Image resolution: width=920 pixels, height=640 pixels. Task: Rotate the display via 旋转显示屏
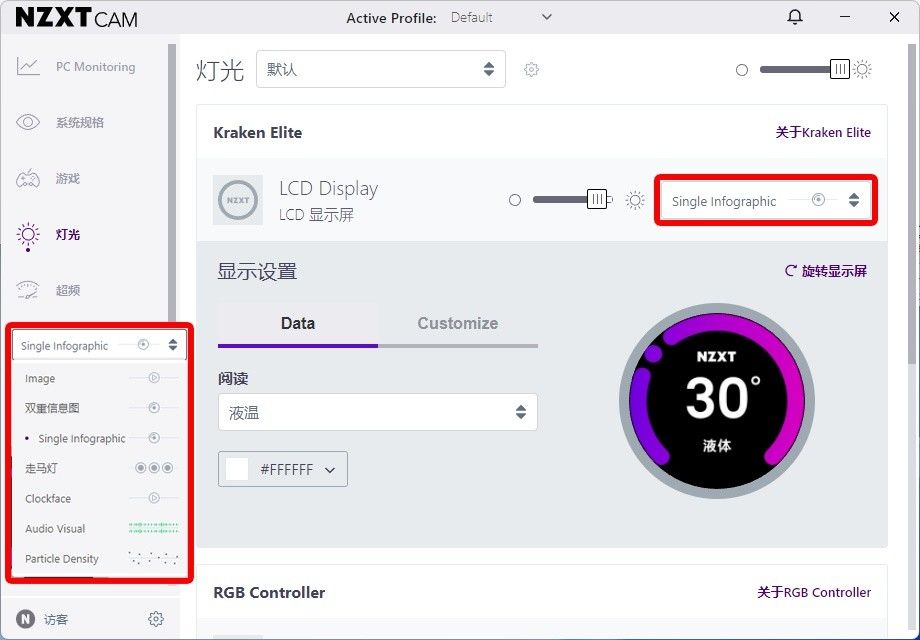[x=826, y=271]
